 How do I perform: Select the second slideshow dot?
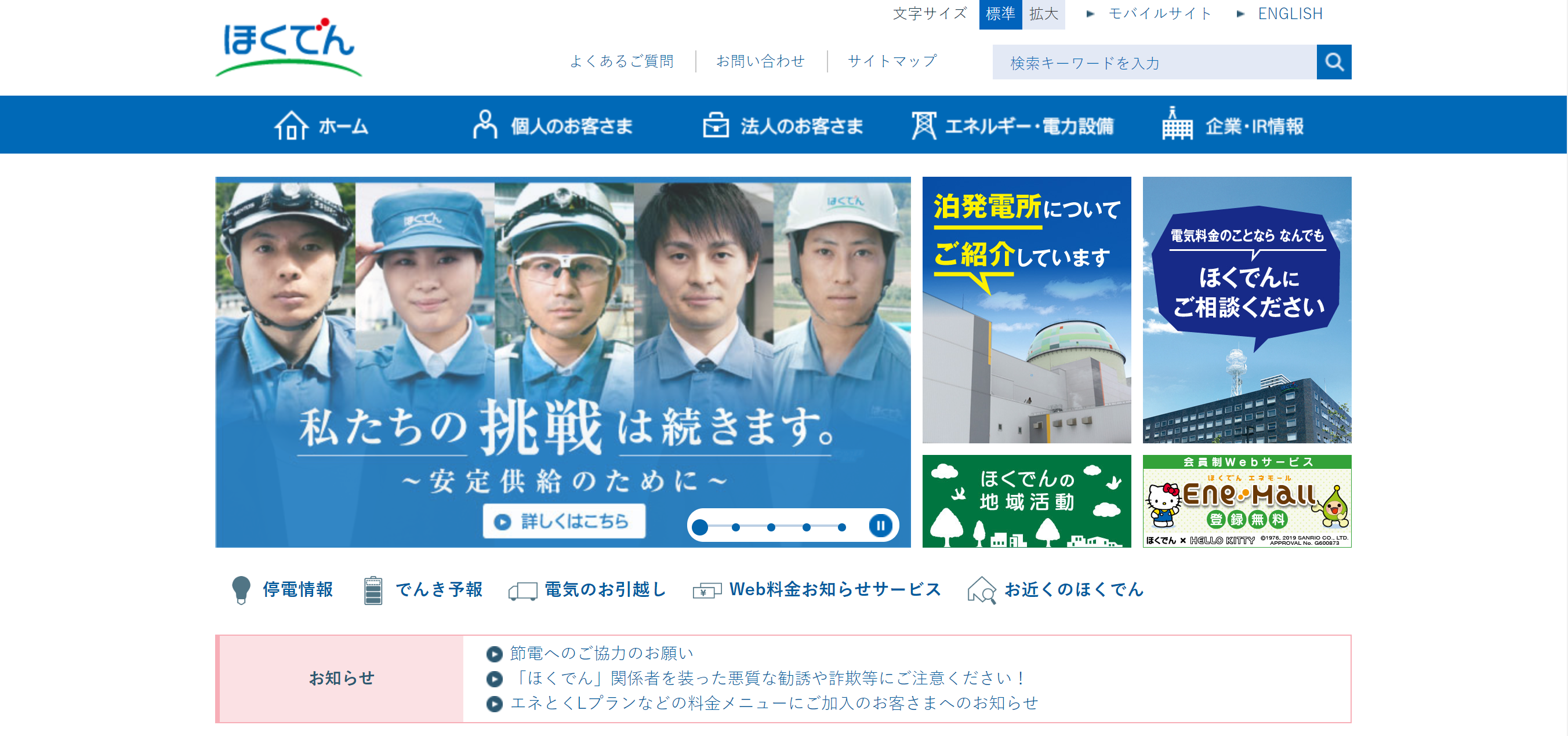(736, 527)
